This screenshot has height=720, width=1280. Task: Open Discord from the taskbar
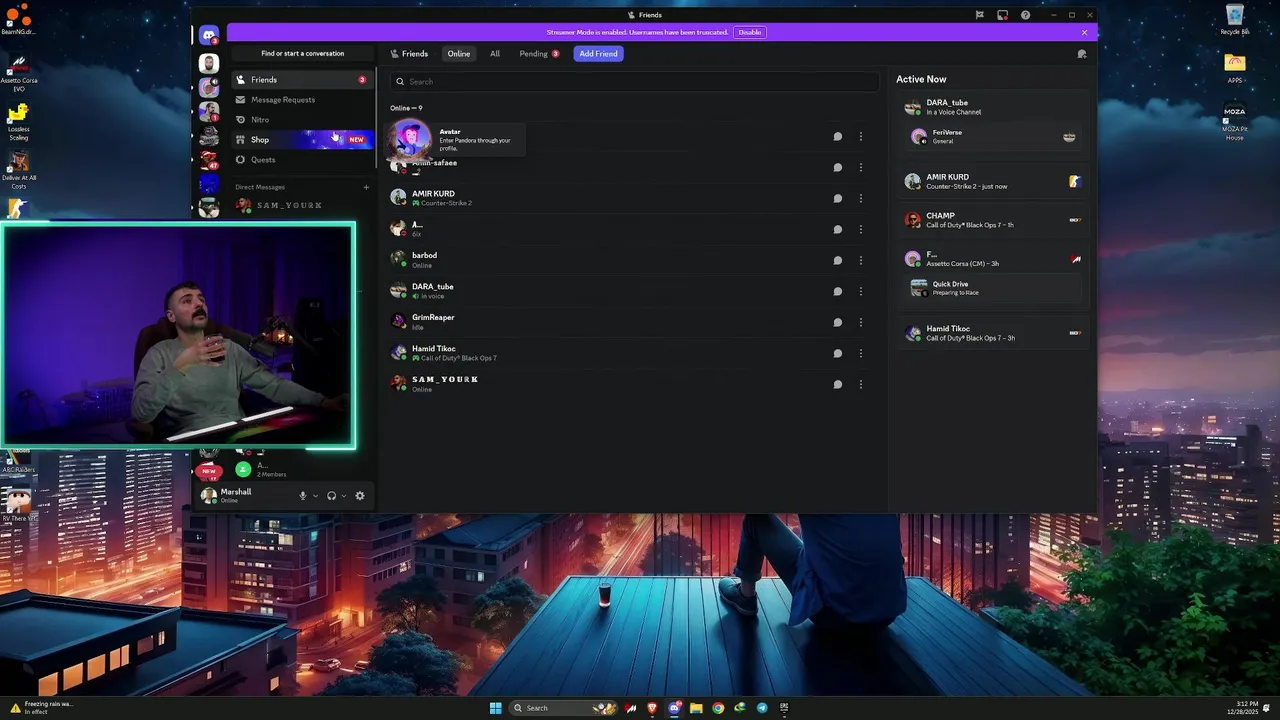coord(674,708)
